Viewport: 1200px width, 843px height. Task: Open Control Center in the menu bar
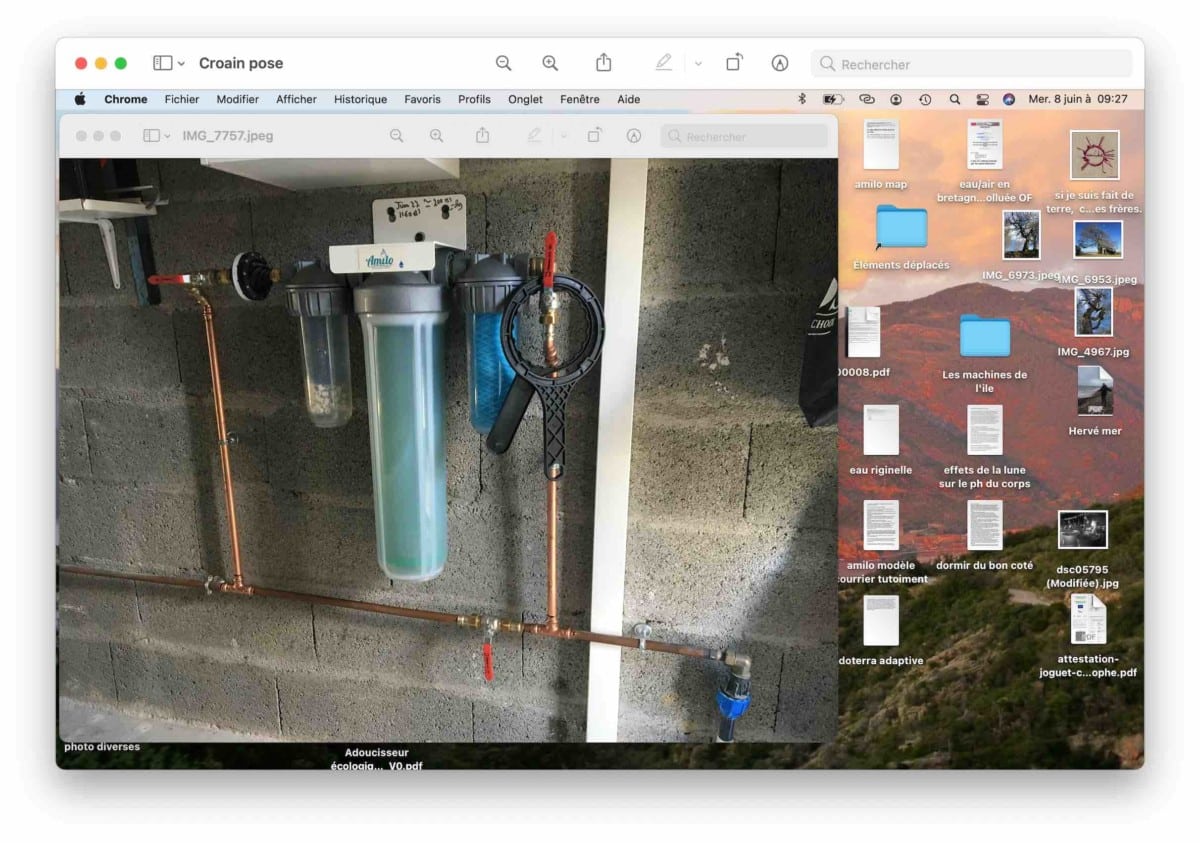click(982, 99)
